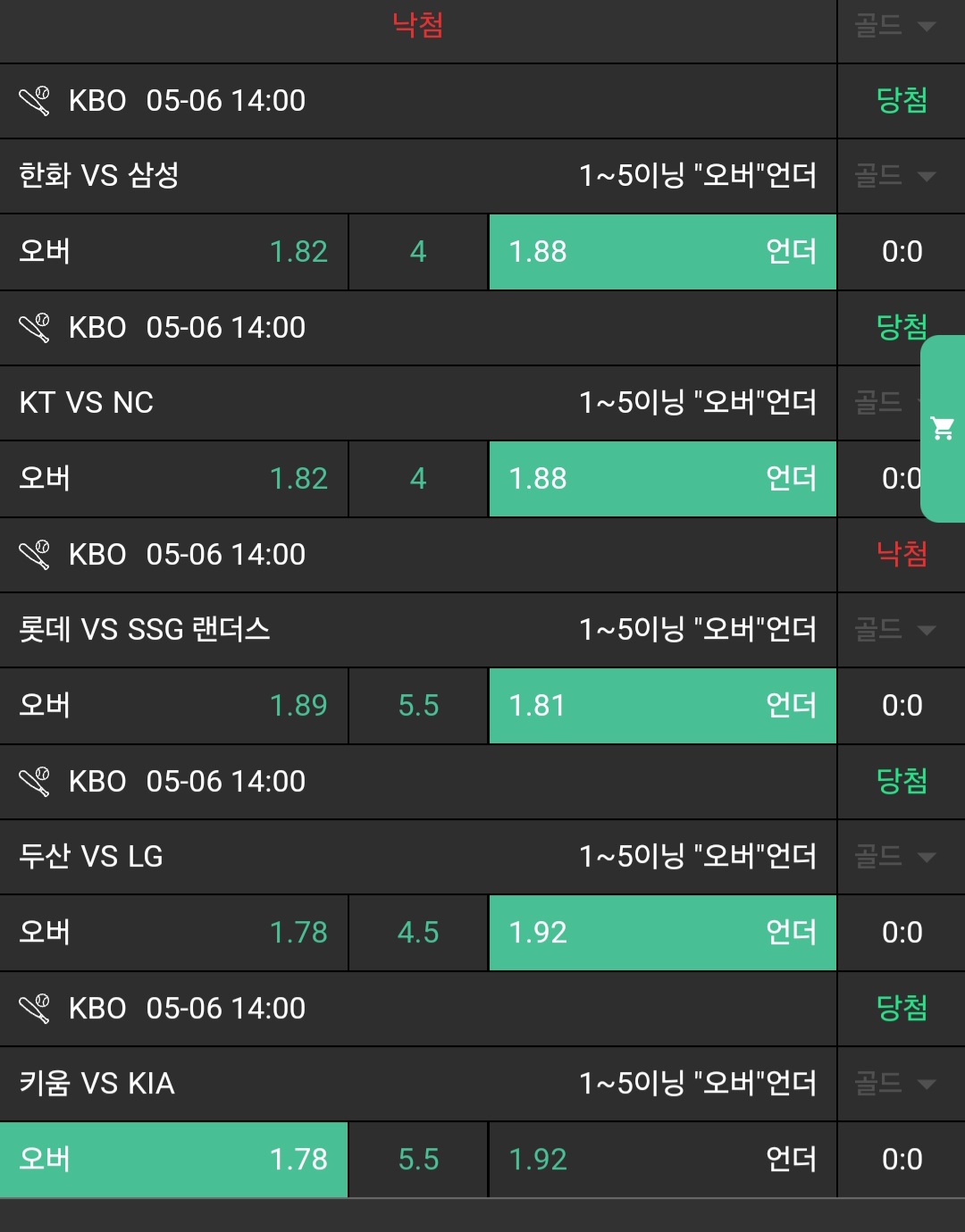Viewport: 965px width, 1232px height.
Task: Open the 한화 VS 삼성 match row
Action: pyautogui.click(x=99, y=176)
